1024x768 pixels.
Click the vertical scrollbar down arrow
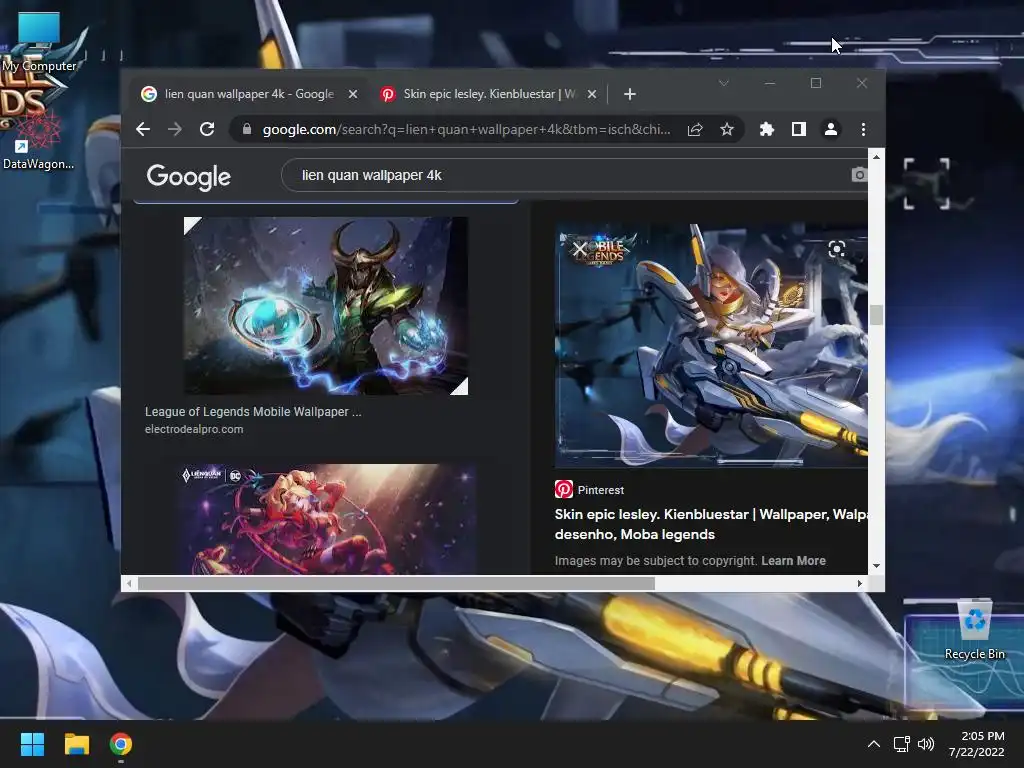point(876,566)
